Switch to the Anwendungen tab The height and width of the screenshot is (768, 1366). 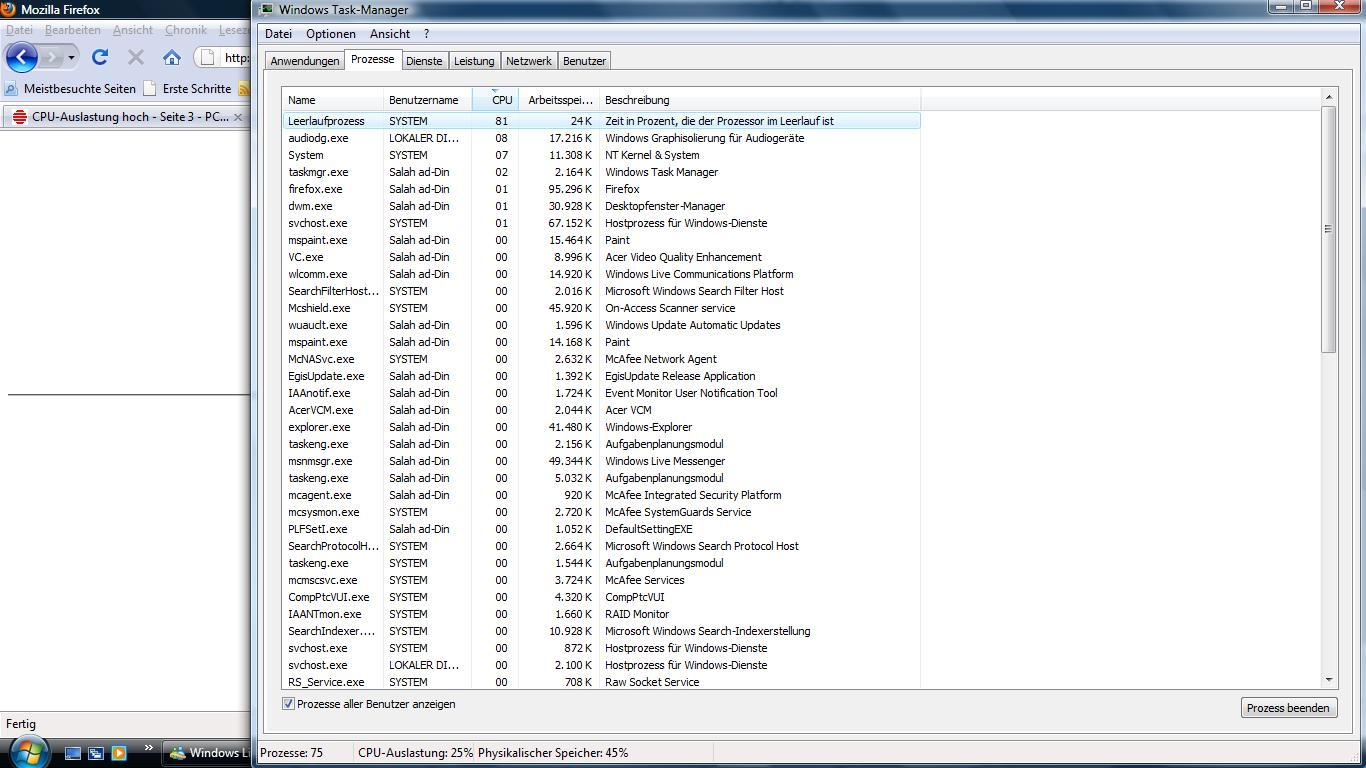305,61
